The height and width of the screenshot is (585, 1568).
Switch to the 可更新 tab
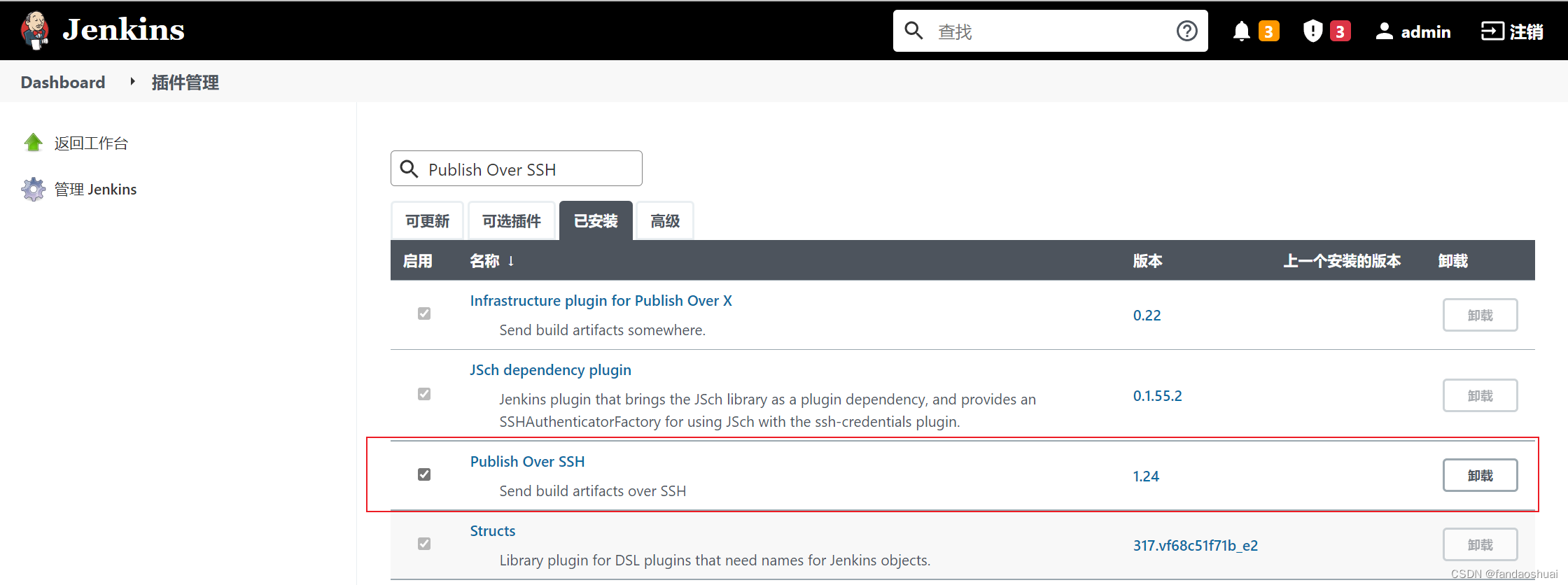tap(427, 221)
